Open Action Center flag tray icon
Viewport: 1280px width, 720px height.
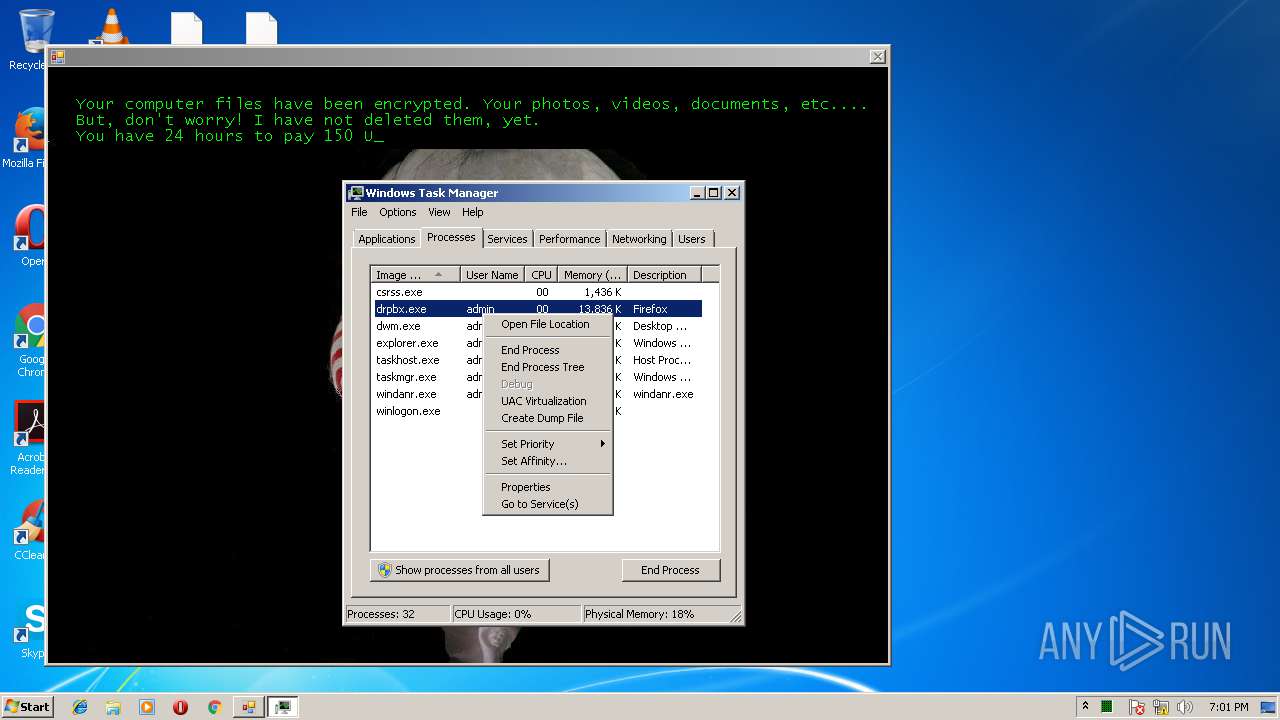coord(1137,707)
